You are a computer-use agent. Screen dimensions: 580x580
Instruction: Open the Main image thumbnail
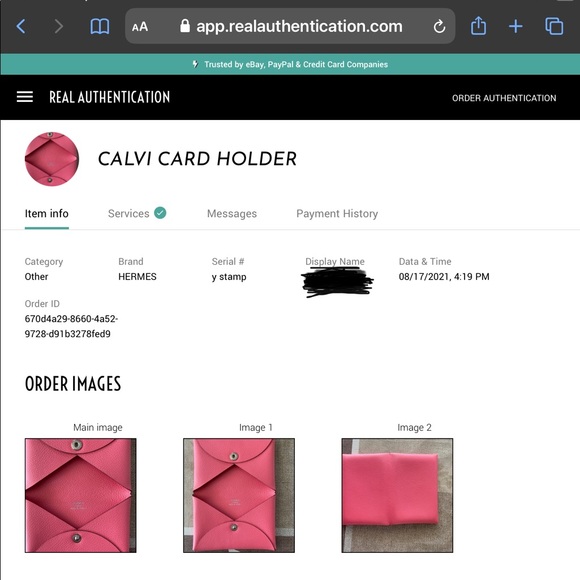81,495
